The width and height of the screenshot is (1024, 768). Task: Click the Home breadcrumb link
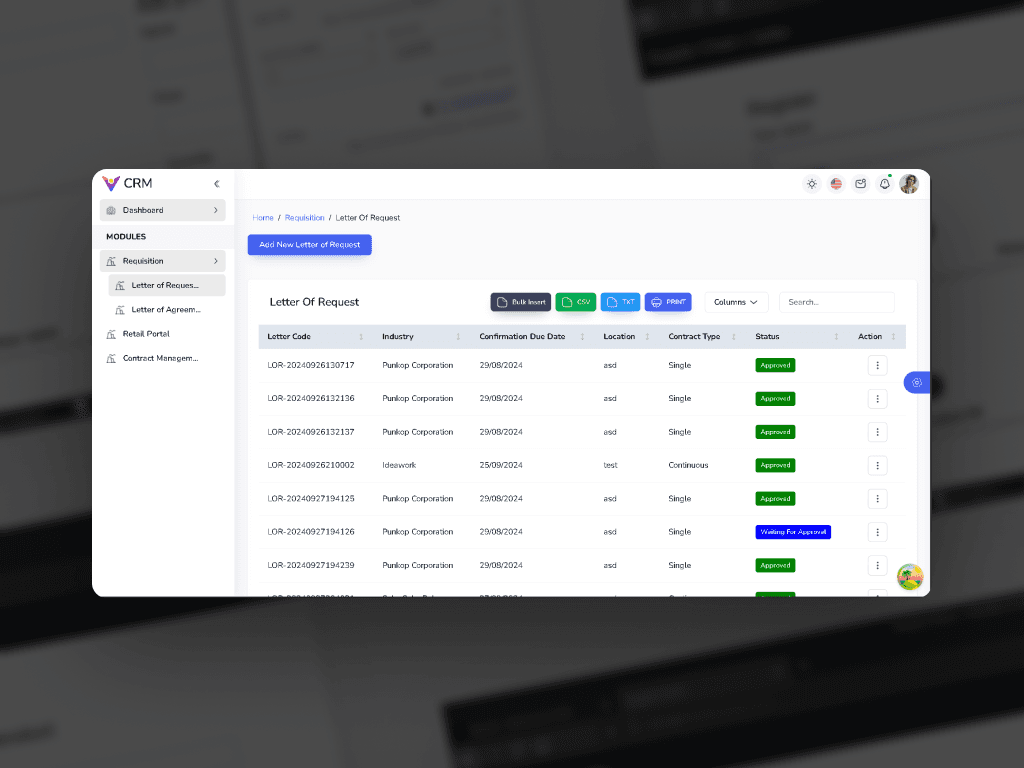coord(263,218)
